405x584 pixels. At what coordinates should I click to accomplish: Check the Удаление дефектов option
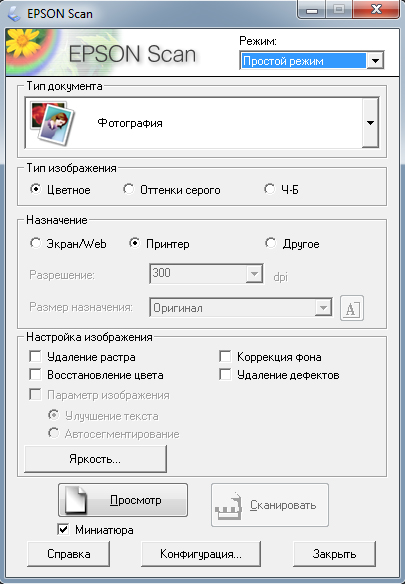click(x=225, y=374)
